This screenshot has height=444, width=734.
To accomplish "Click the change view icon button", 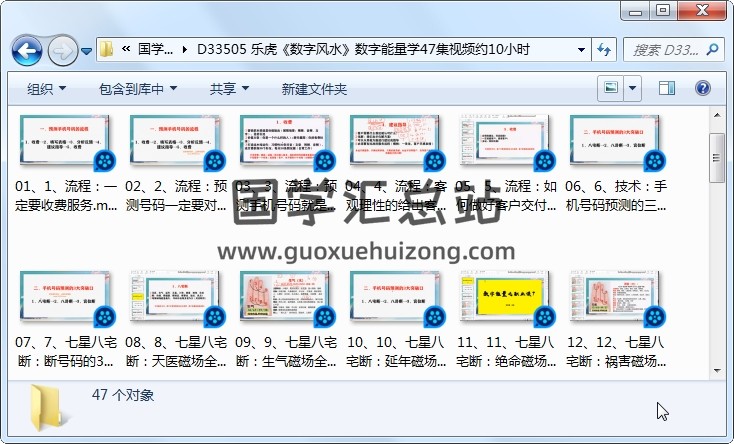I will 611,89.
